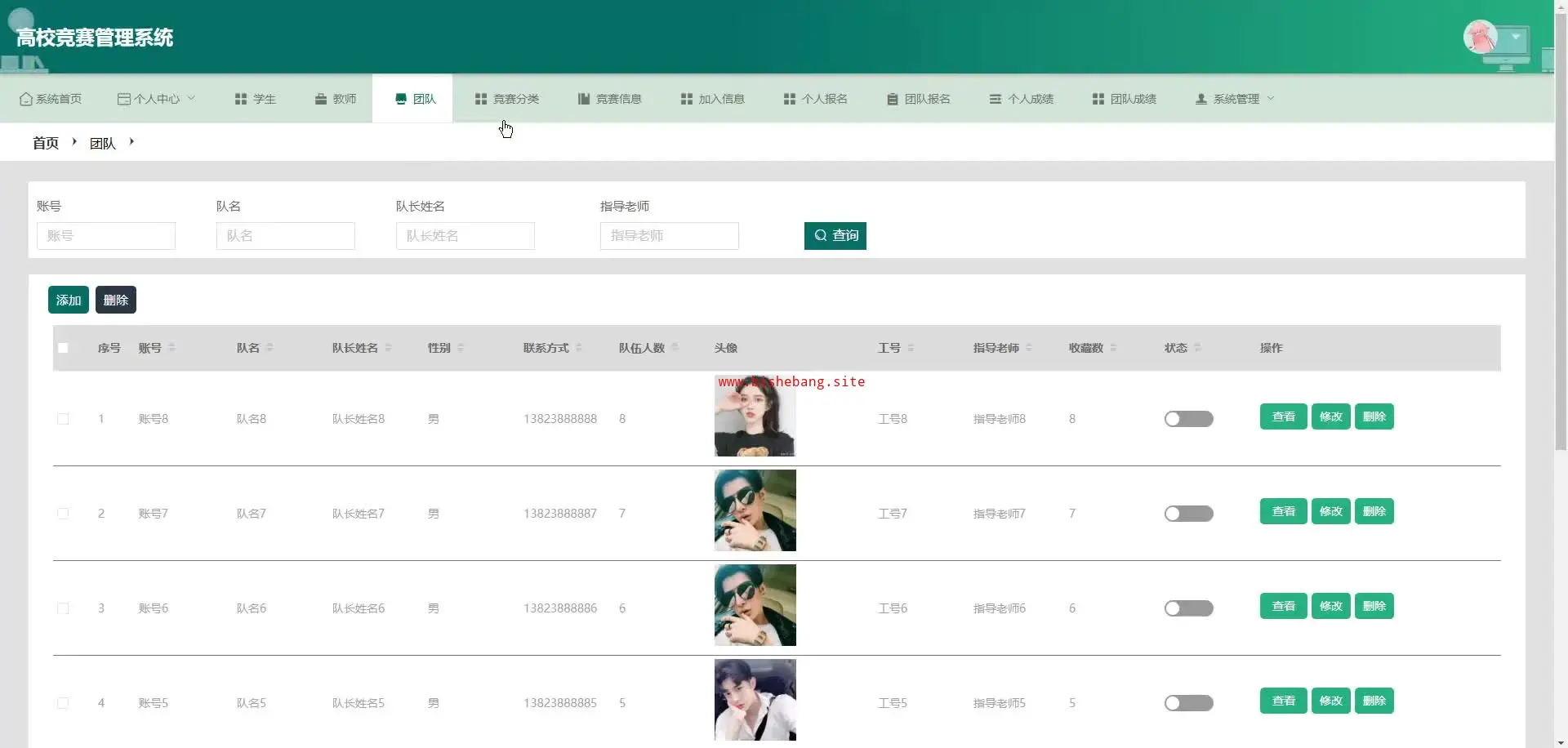The image size is (1568, 748).
Task: Expand the 系统管理 dropdown menu
Action: (1235, 99)
